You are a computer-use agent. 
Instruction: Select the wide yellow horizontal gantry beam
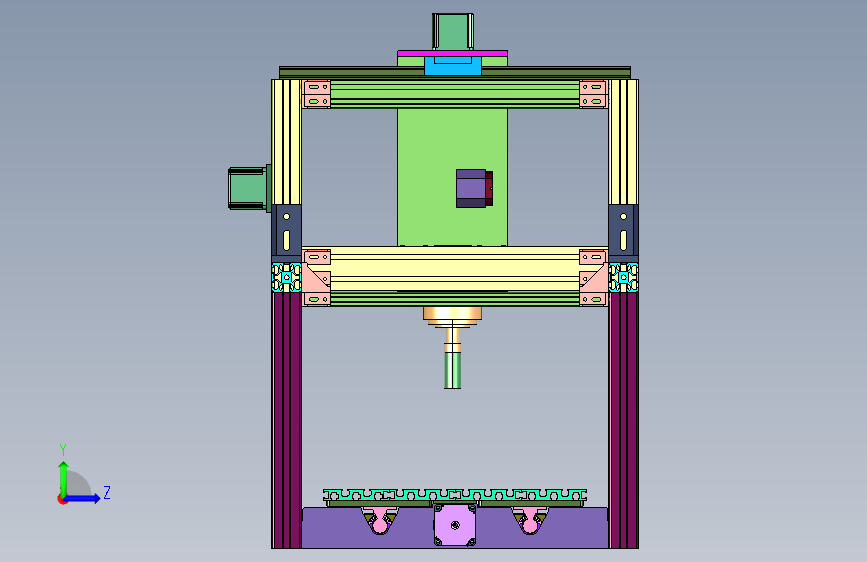coord(455,269)
